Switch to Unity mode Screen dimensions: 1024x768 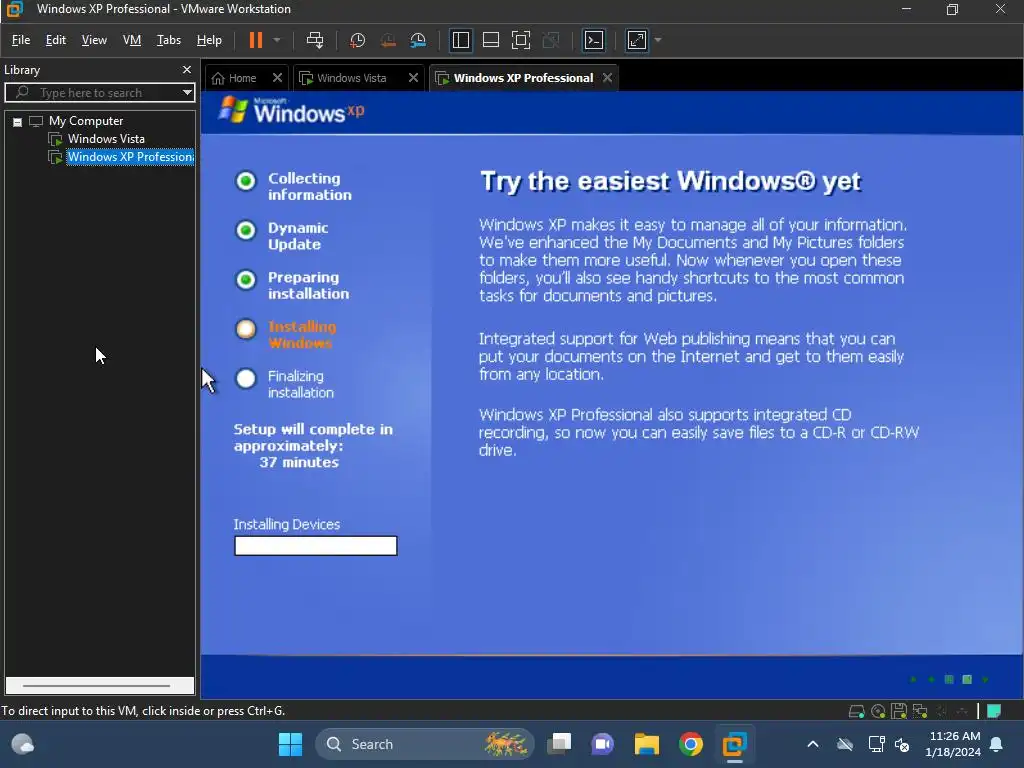coord(551,40)
